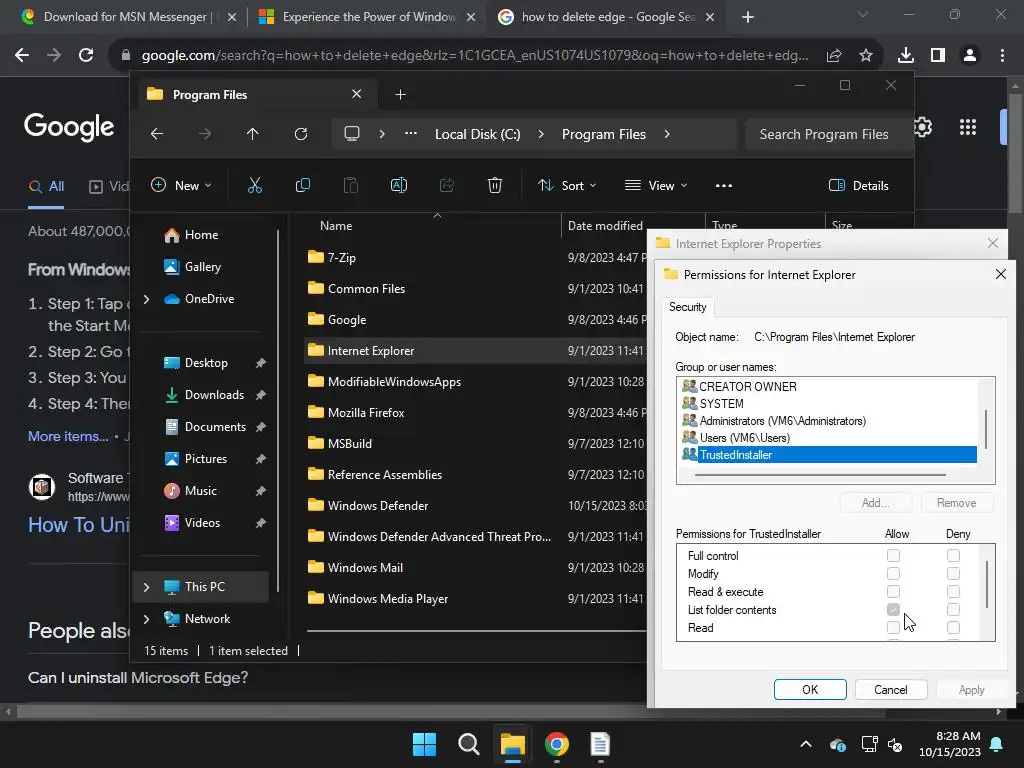
Task: Click the Delete trash icon in Explorer toolbar
Action: point(495,185)
